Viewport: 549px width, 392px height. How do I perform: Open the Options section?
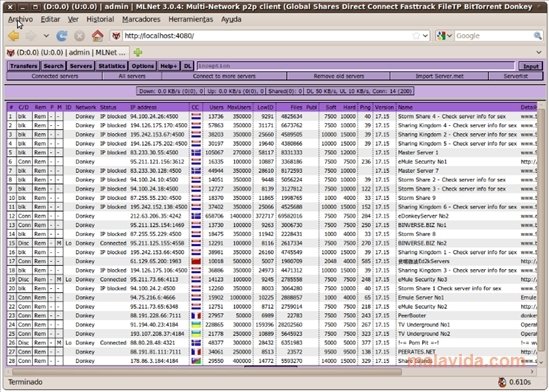143,66
